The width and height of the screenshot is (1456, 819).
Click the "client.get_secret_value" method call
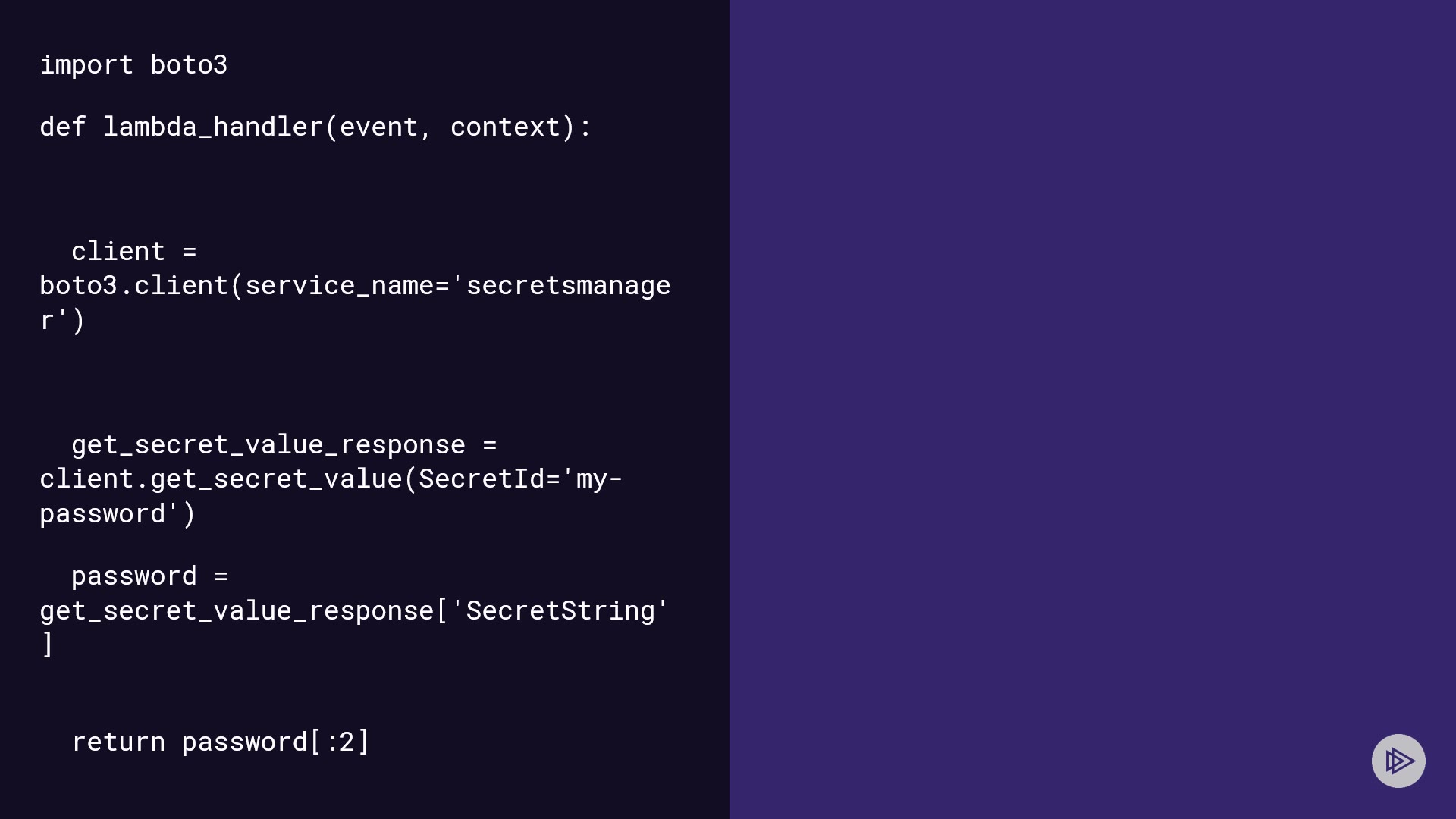221,479
